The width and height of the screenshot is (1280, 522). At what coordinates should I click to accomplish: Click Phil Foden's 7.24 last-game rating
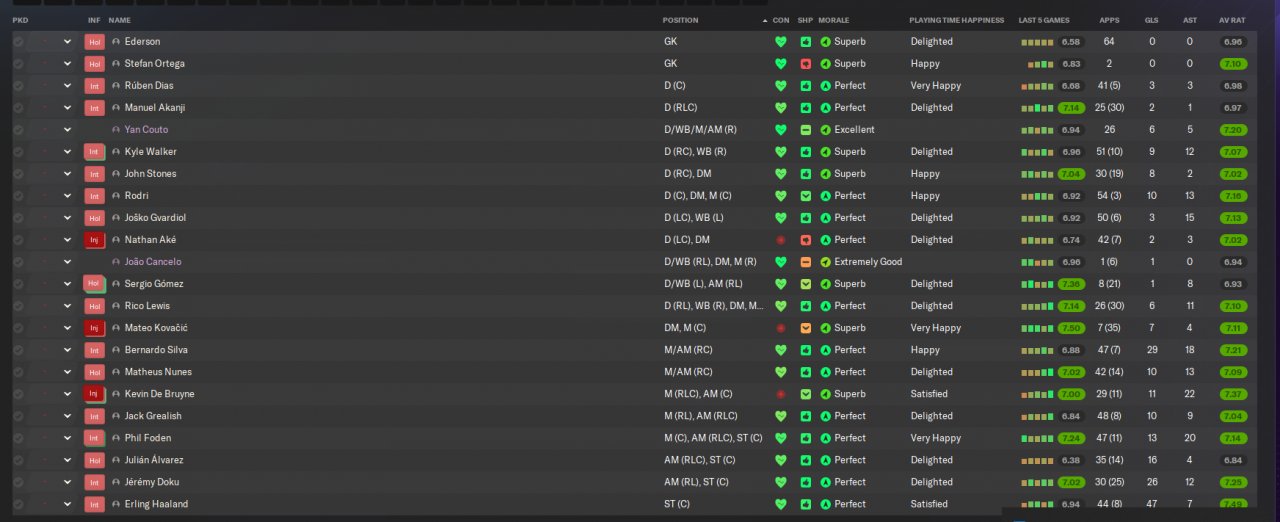click(1071, 438)
